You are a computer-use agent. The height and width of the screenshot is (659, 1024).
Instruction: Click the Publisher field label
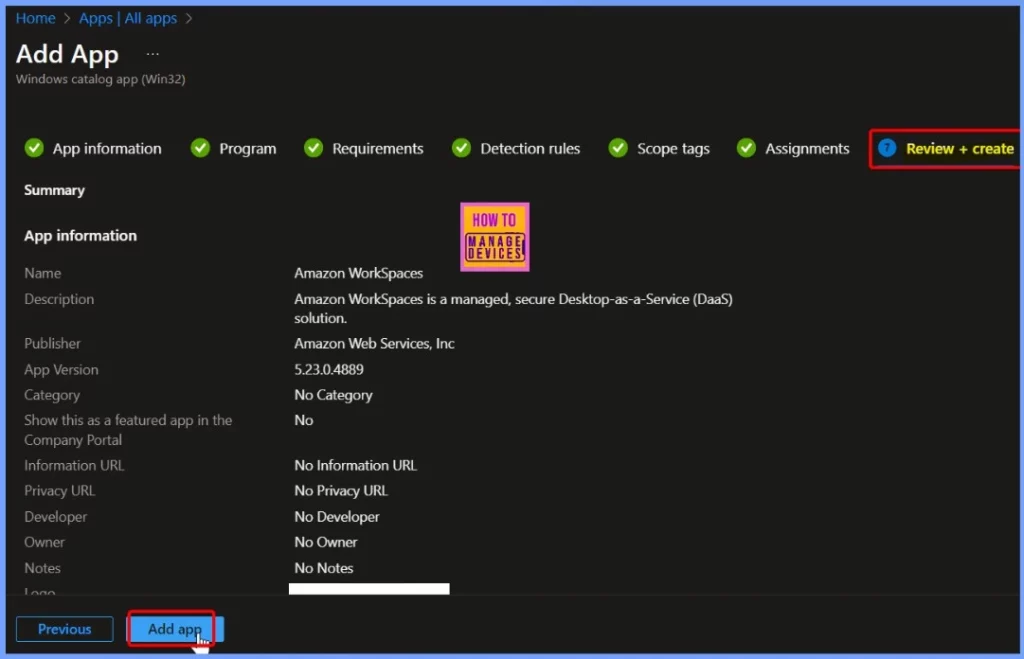click(52, 344)
